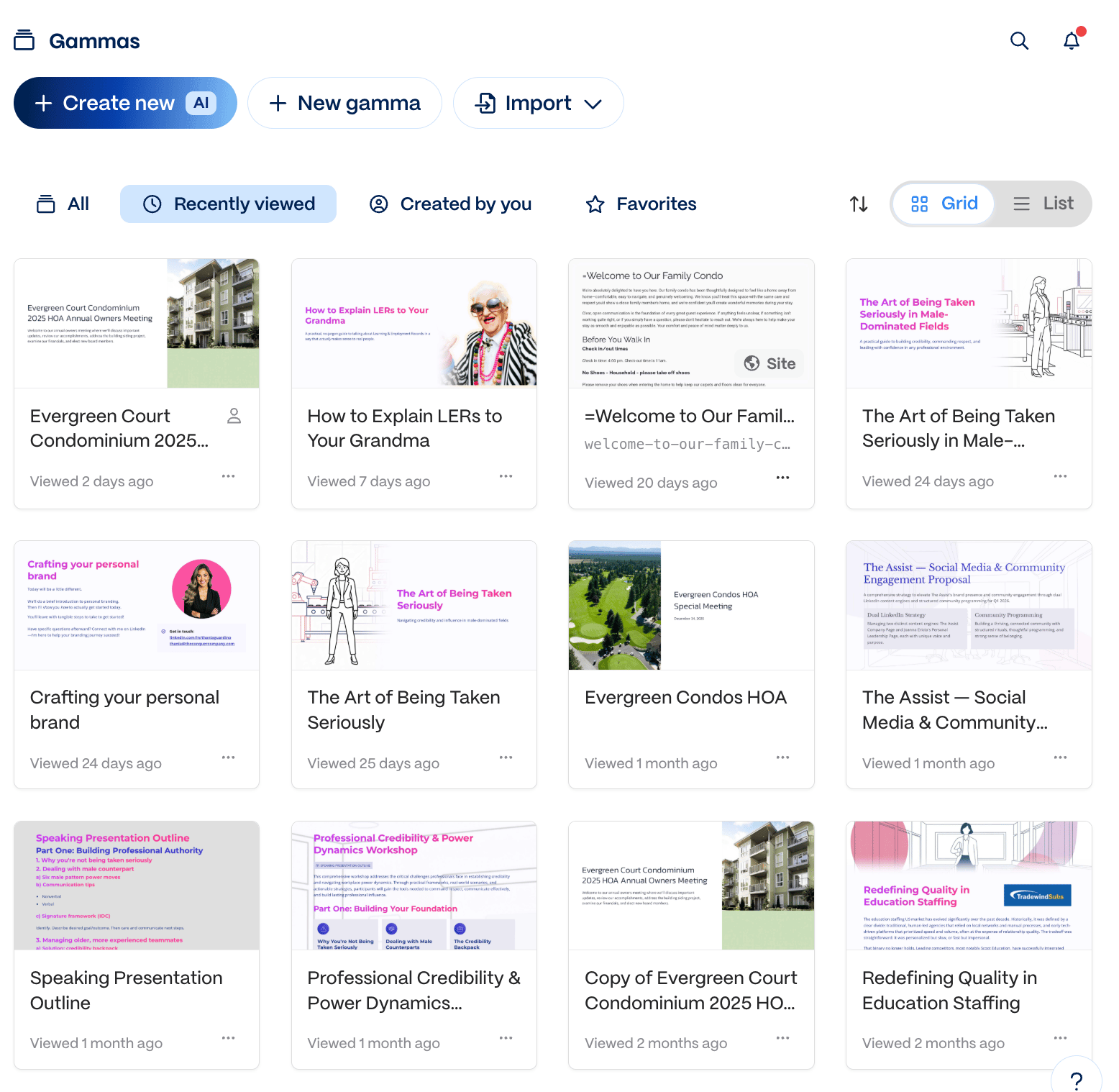This screenshot has width=1119, height=1092.
Task: Open more options for How to Explain LERs
Action: [x=506, y=476]
